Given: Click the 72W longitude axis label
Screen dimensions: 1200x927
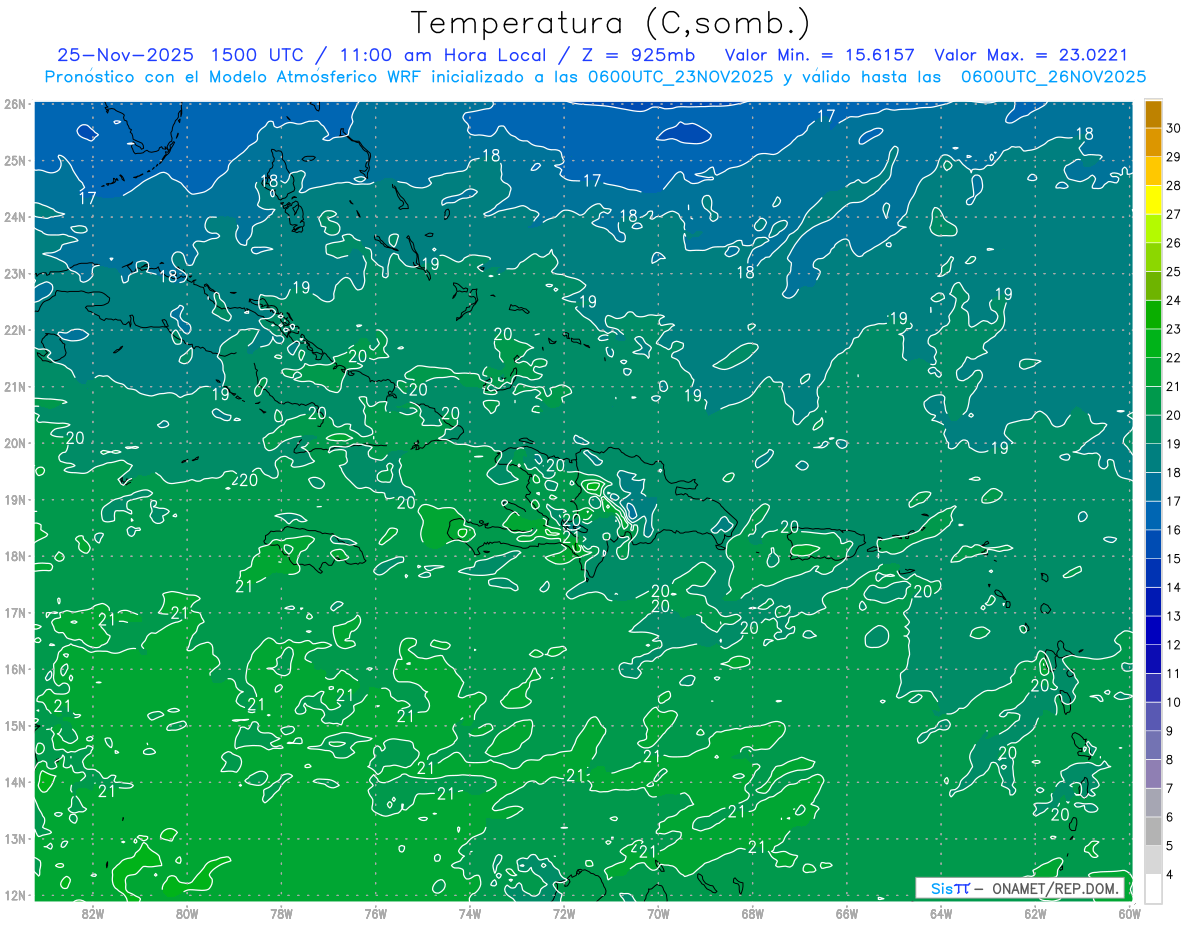Looking at the screenshot, I should (x=564, y=913).
